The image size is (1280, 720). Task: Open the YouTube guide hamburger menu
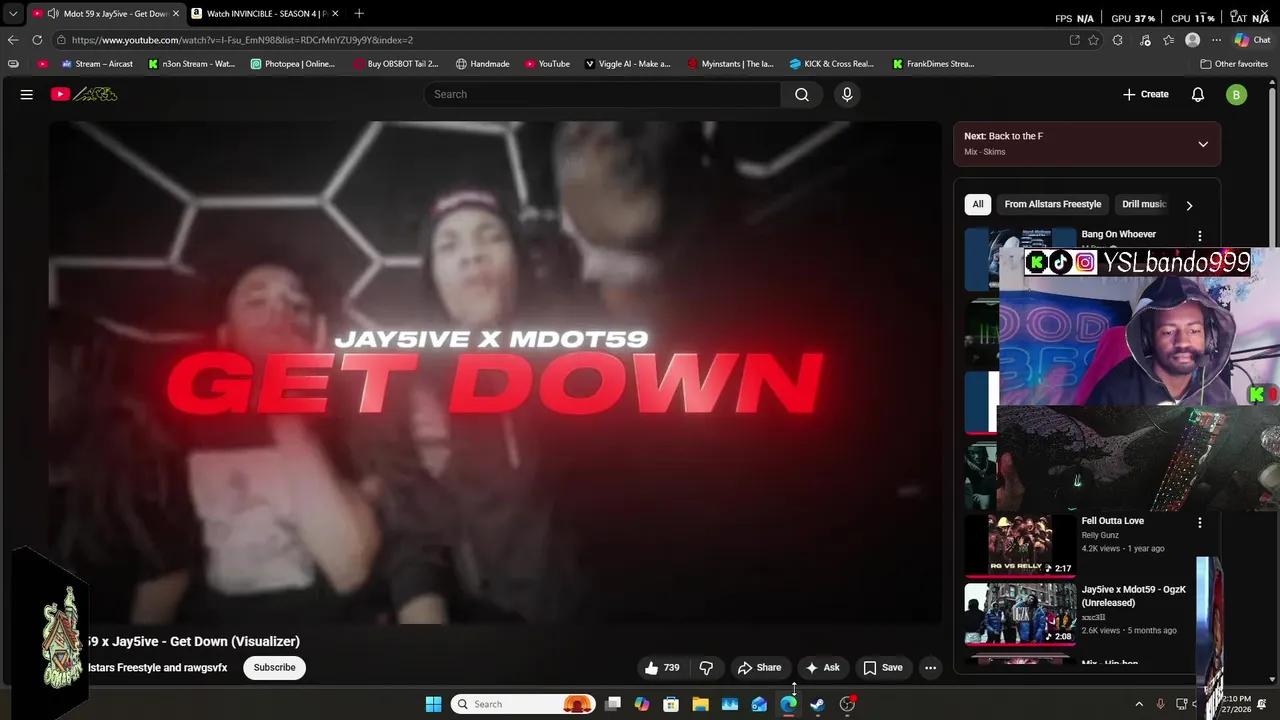(27, 94)
